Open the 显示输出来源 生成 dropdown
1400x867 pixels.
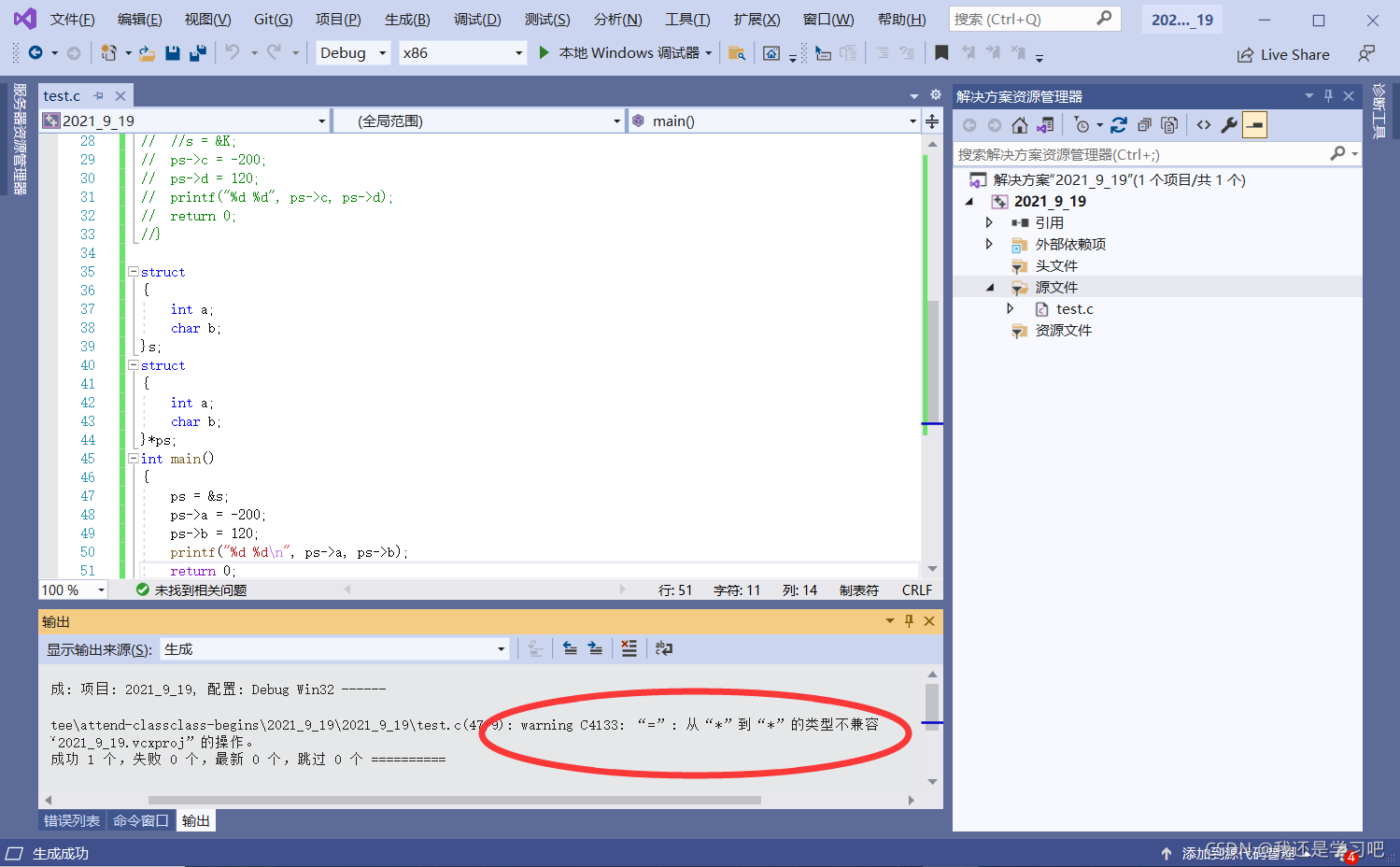334,649
